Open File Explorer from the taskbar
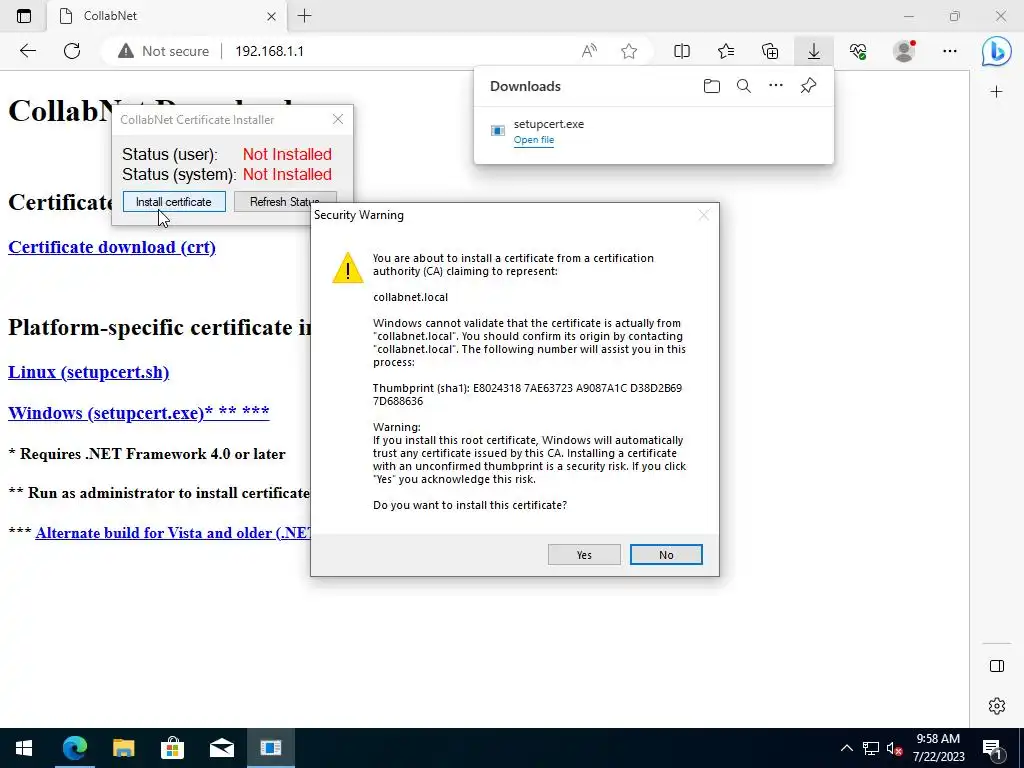 [x=123, y=748]
